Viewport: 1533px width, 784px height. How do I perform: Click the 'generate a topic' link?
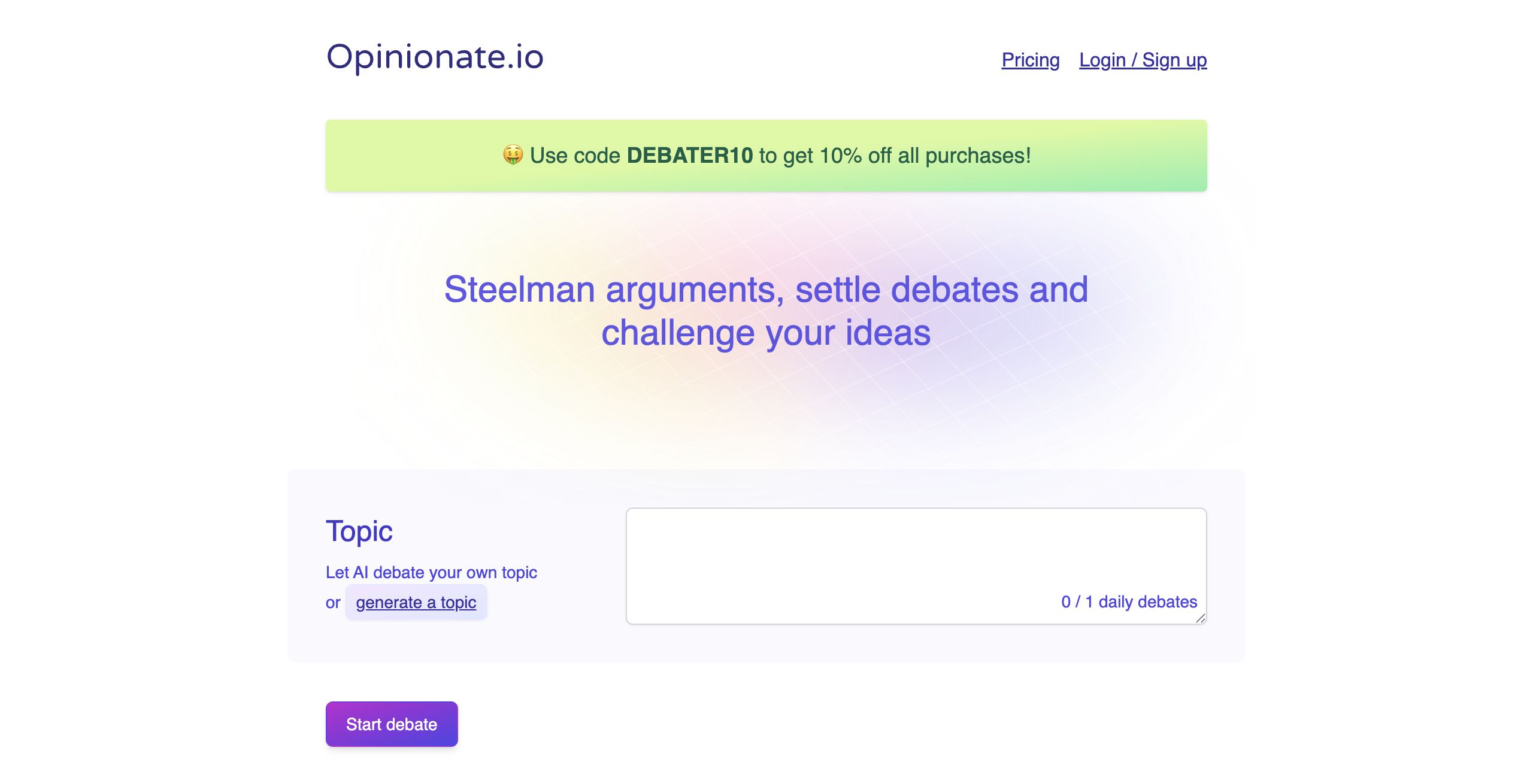416,602
